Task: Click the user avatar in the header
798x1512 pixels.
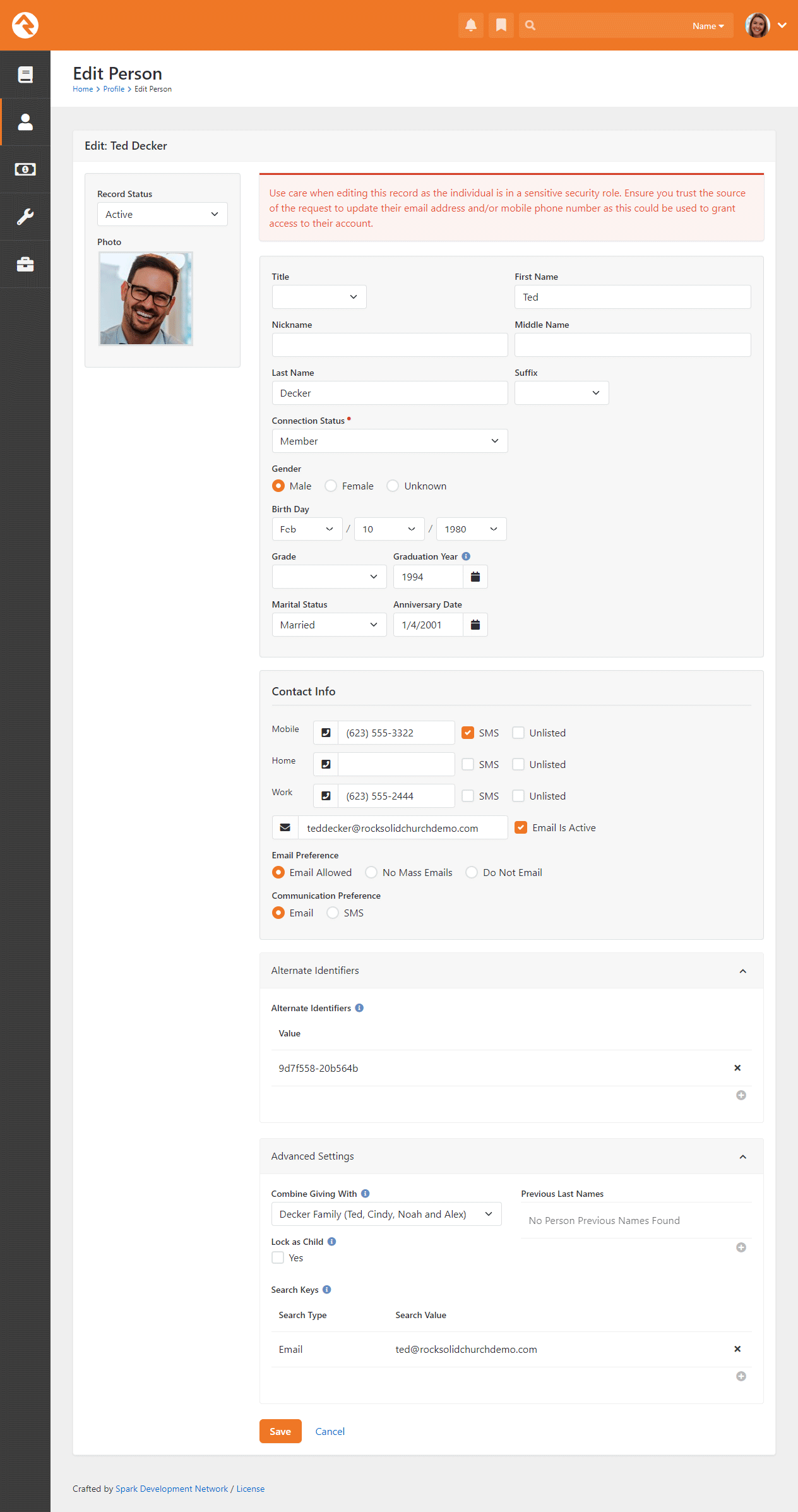Action: click(x=757, y=25)
